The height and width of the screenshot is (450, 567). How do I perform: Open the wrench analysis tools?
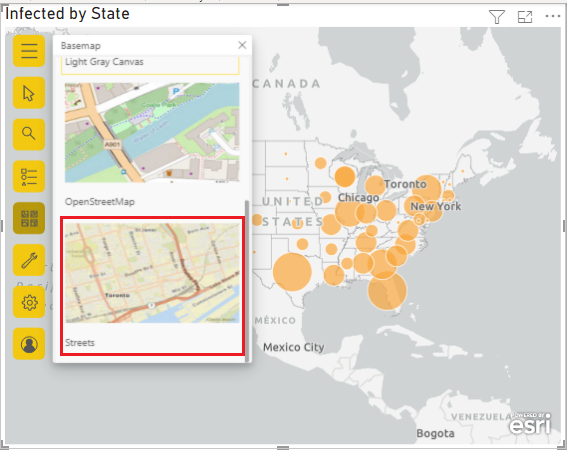[x=29, y=260]
